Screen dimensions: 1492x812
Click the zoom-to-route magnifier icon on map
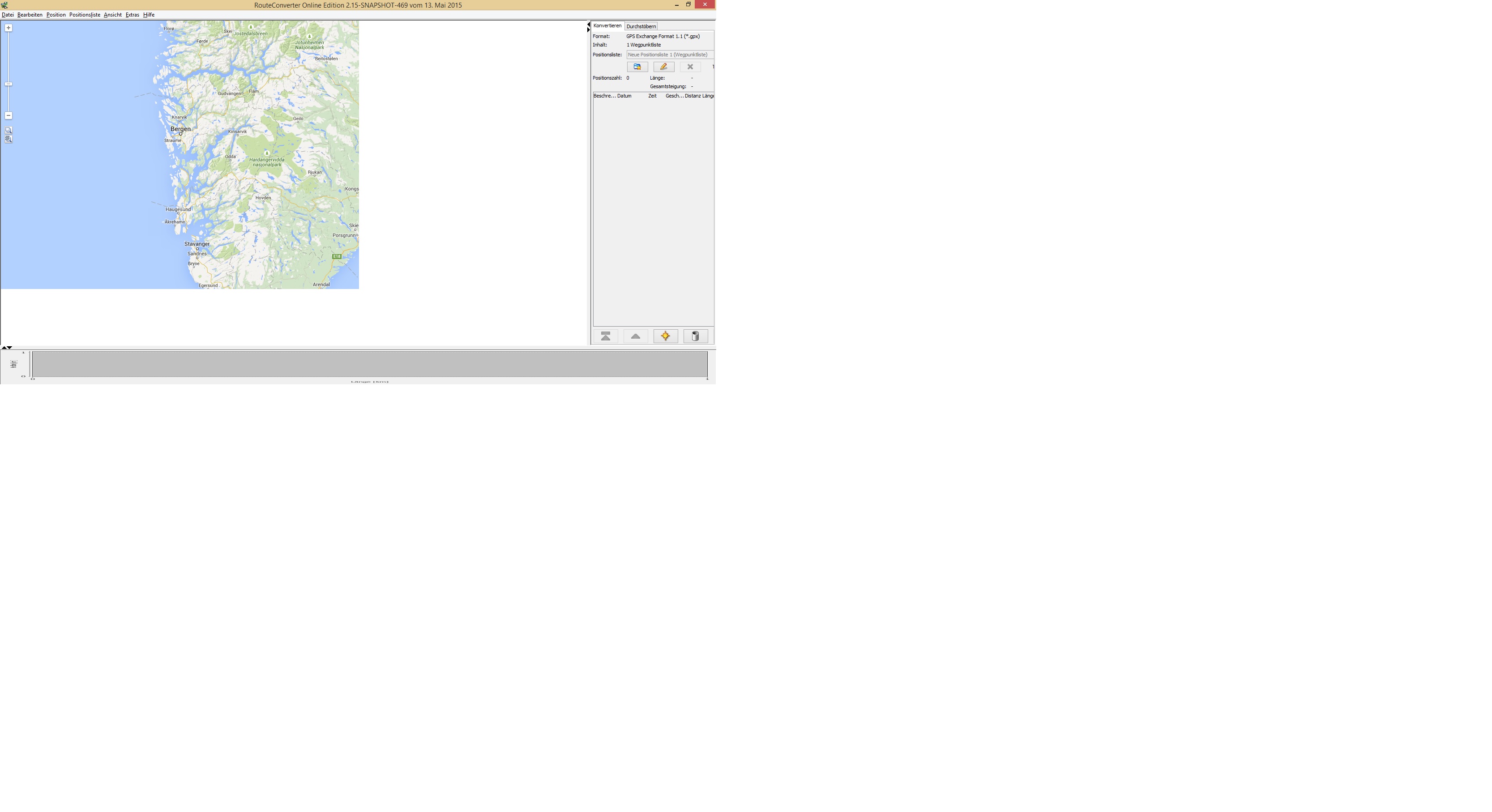(8, 139)
